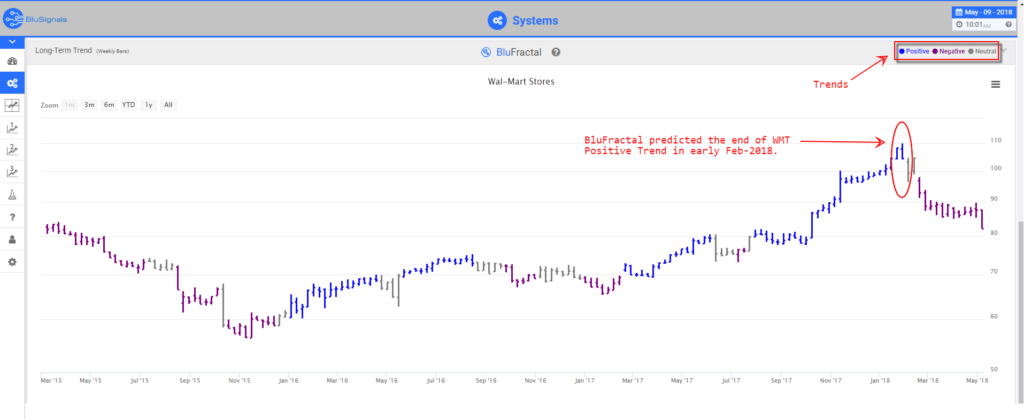Click the BluSignals logo
Viewport: 1024px width, 419px height.
34,19
